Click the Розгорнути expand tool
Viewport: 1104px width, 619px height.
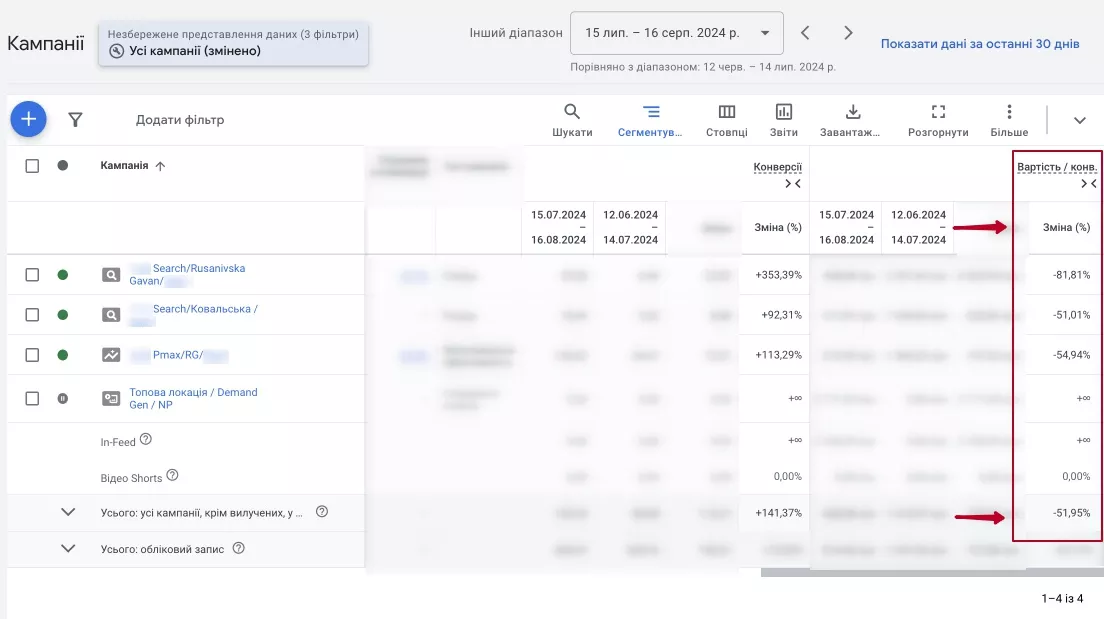(938, 120)
